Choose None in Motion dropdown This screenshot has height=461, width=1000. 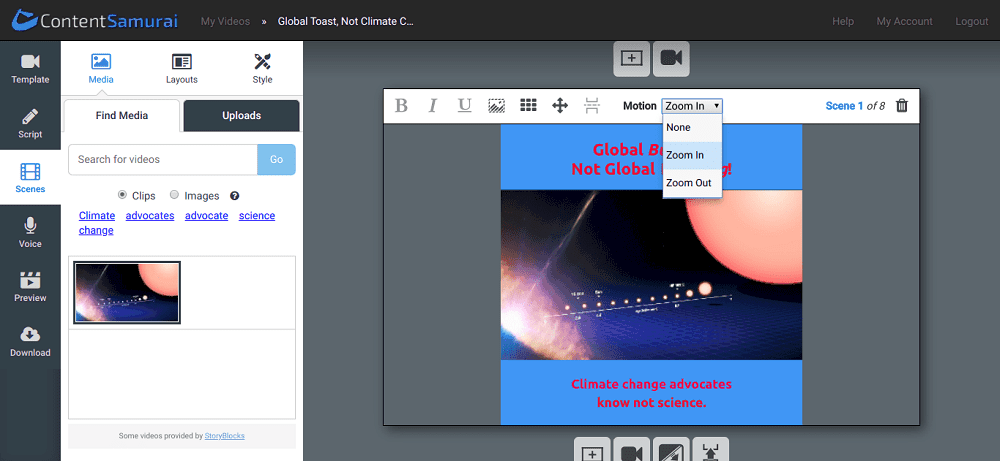click(x=692, y=128)
